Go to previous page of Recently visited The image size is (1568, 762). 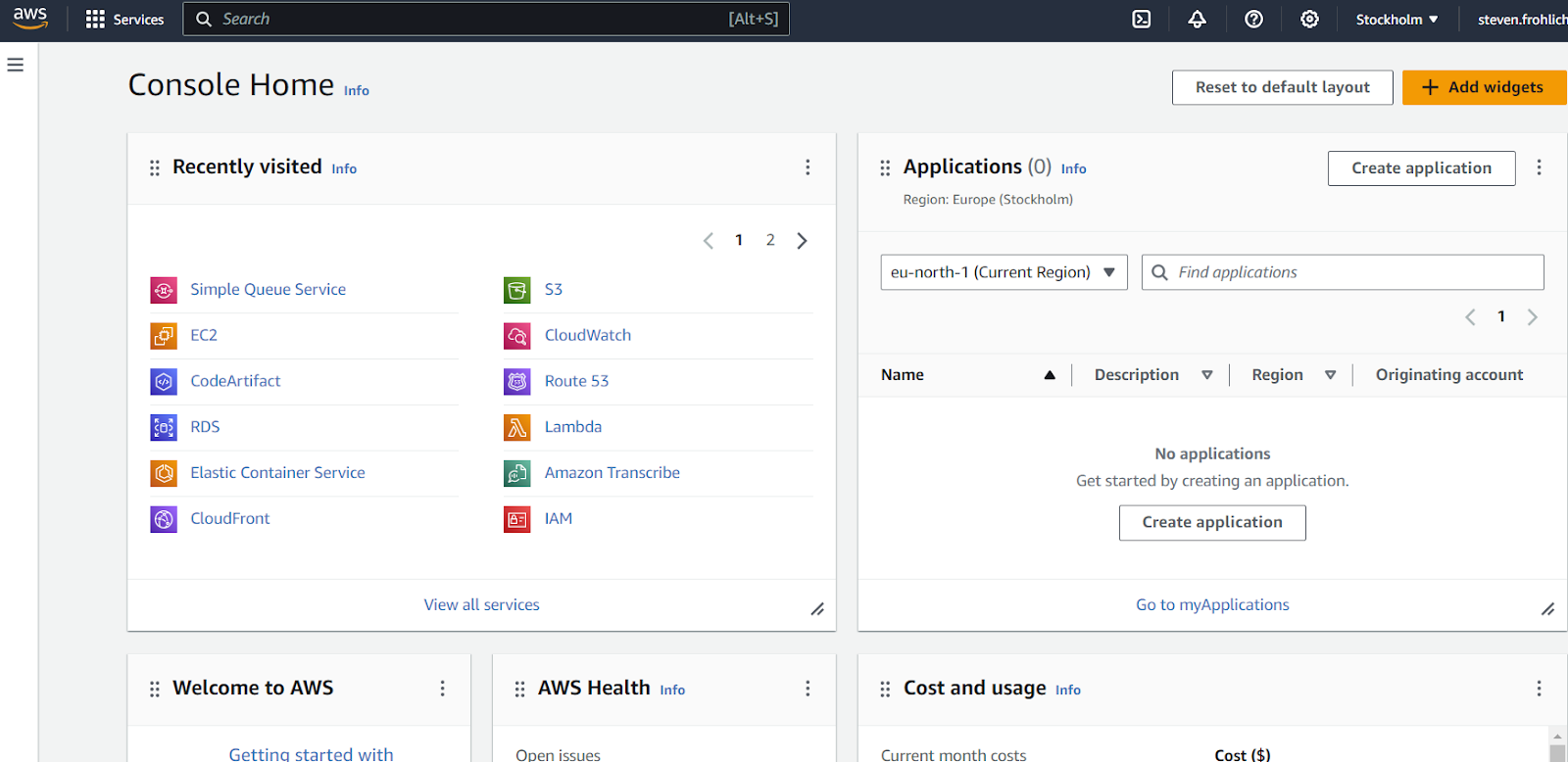[x=709, y=241]
